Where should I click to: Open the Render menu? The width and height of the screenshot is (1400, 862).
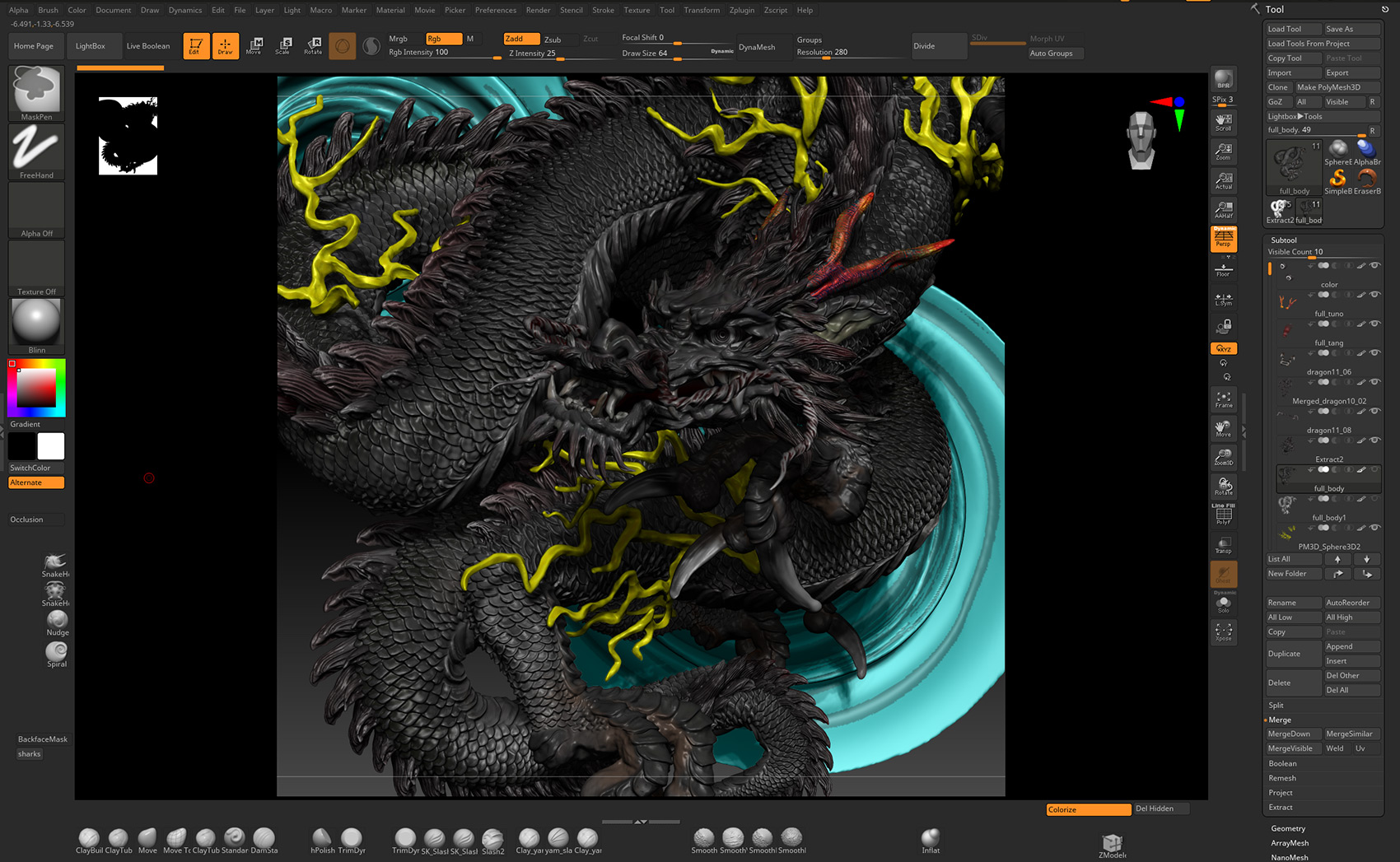coord(538,10)
